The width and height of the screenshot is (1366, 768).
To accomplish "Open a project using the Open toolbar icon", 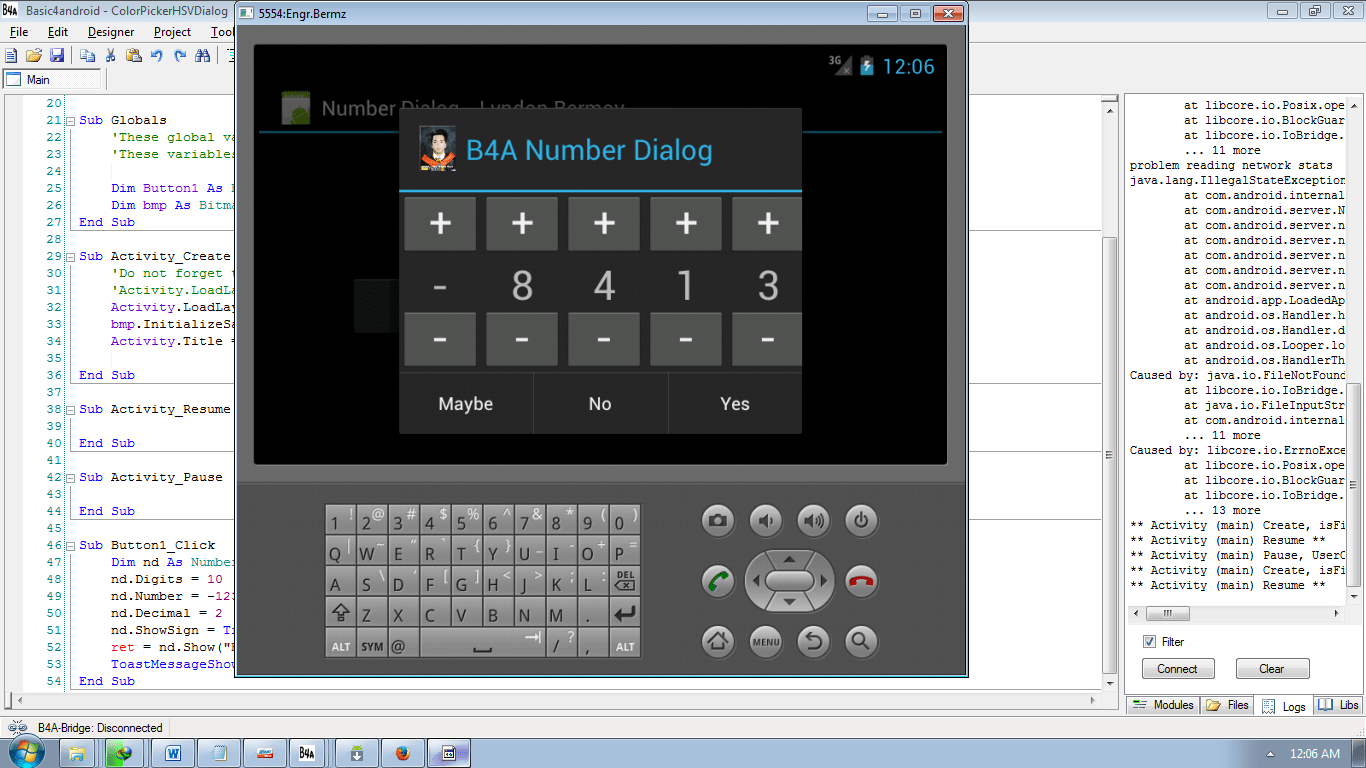I will pos(33,55).
